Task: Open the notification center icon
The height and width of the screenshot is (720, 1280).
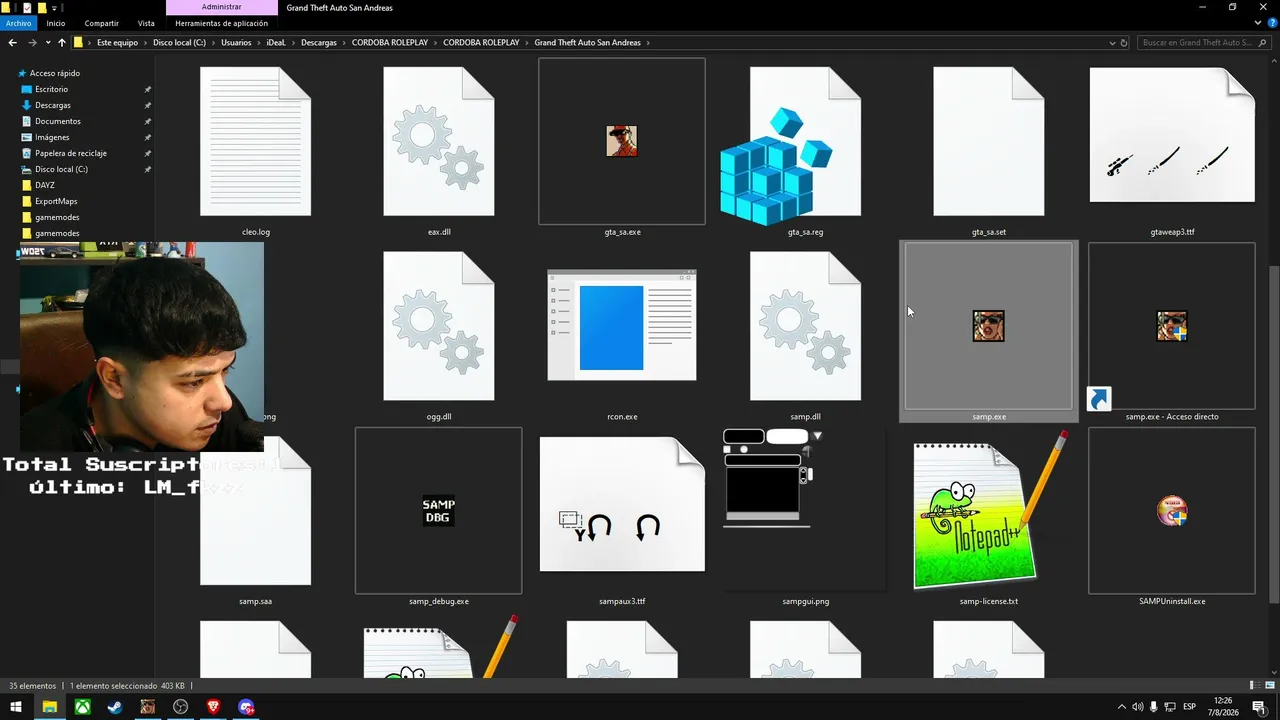Action: 1259,707
